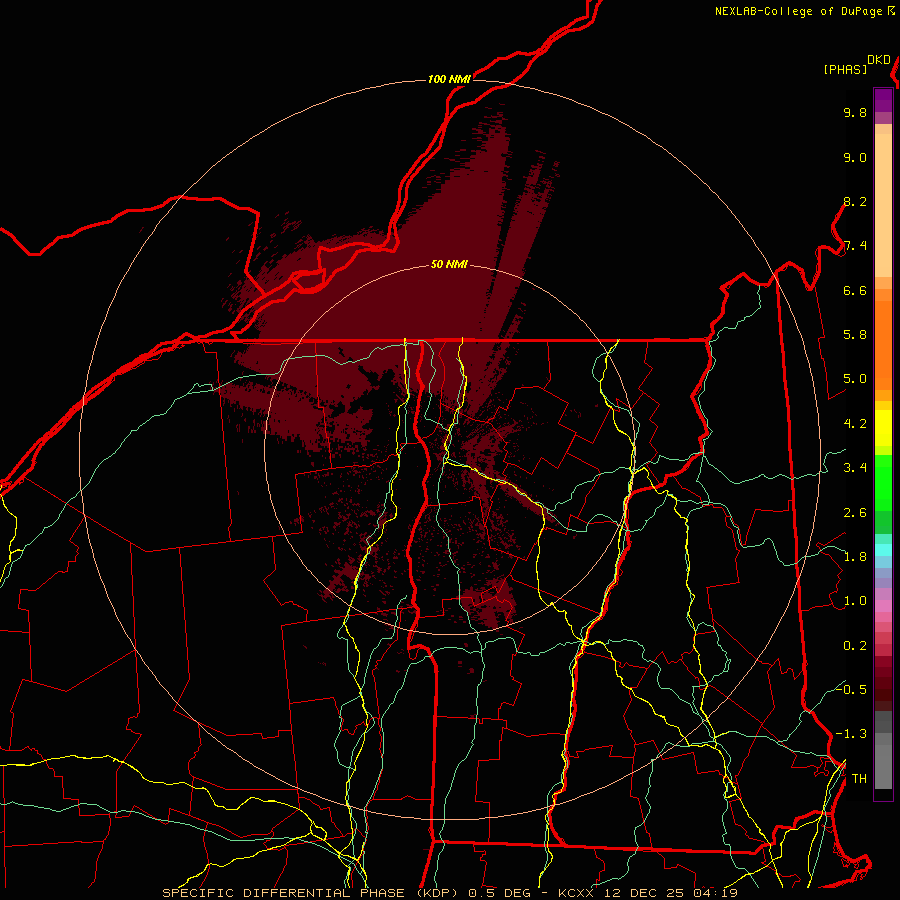900x900 pixels.
Task: Click the 1.0 value on color scale
Action: tap(855, 601)
